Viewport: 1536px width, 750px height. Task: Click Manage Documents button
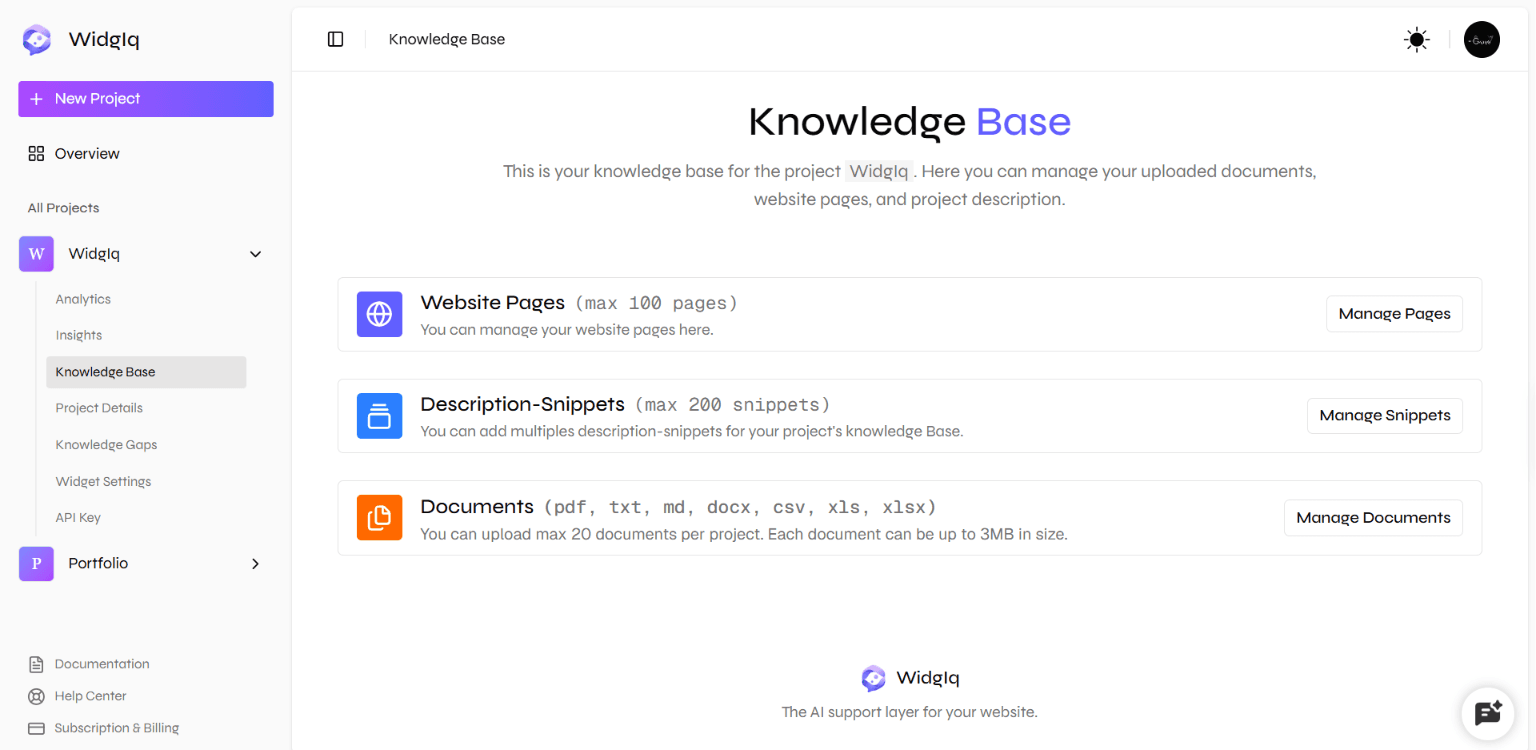(1373, 518)
